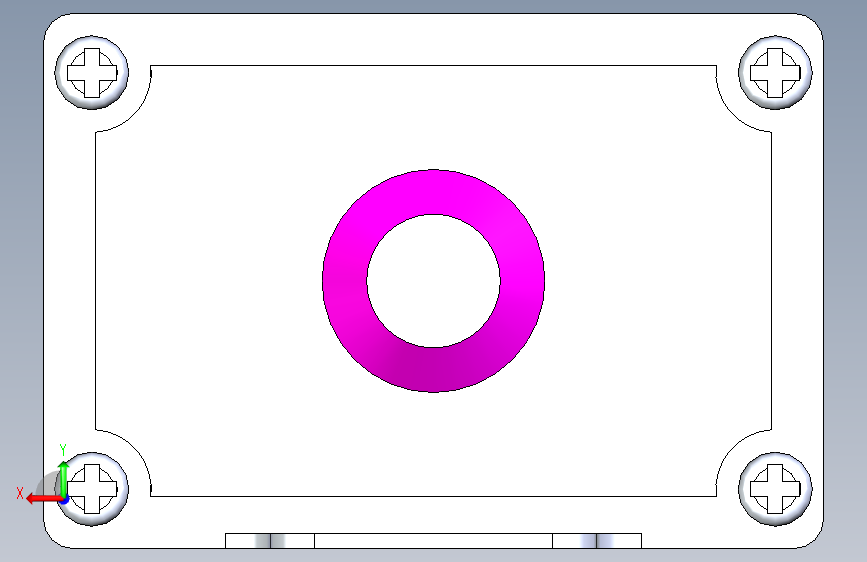Click the bottom-right Phillips screw head
The height and width of the screenshot is (562, 867).
tap(775, 489)
